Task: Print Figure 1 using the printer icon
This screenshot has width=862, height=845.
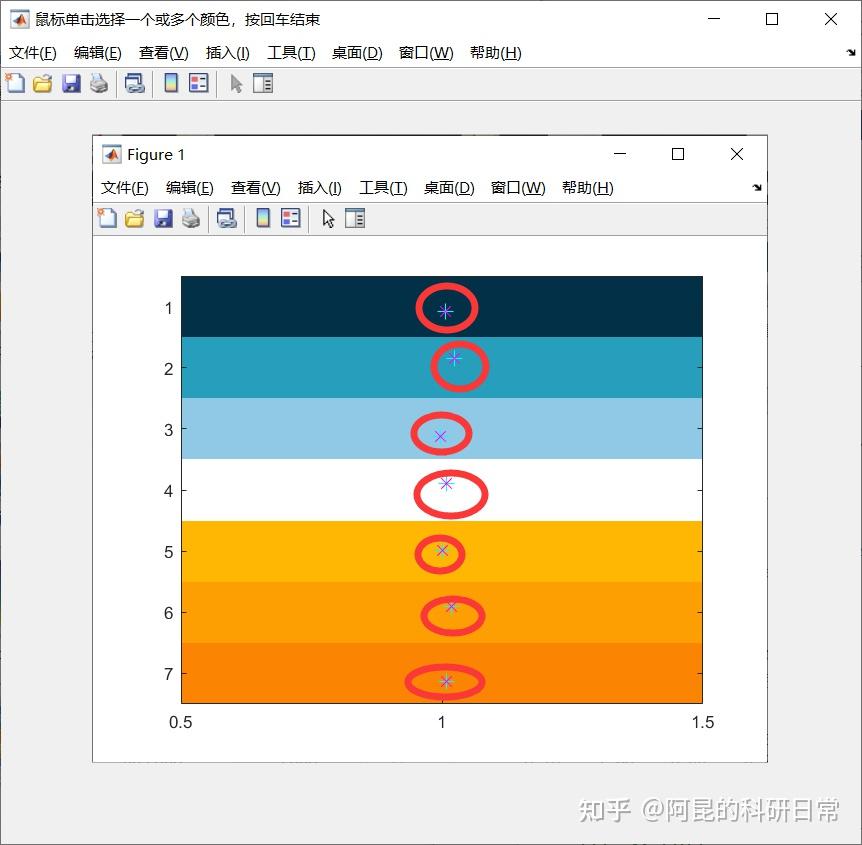Action: pyautogui.click(x=191, y=218)
